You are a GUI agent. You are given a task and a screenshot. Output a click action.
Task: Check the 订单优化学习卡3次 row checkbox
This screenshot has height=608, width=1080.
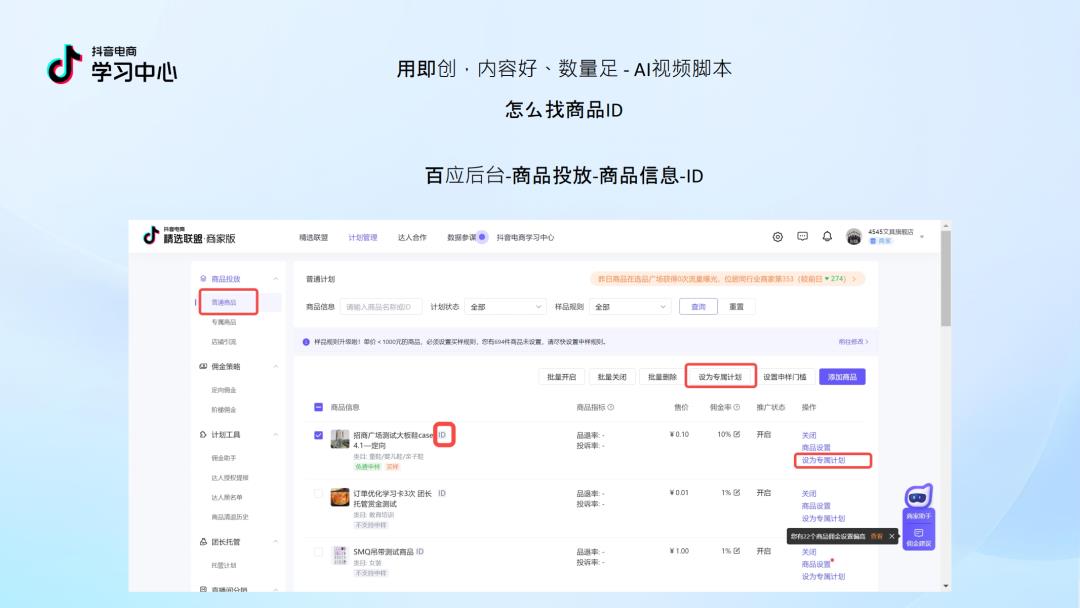[x=318, y=494]
